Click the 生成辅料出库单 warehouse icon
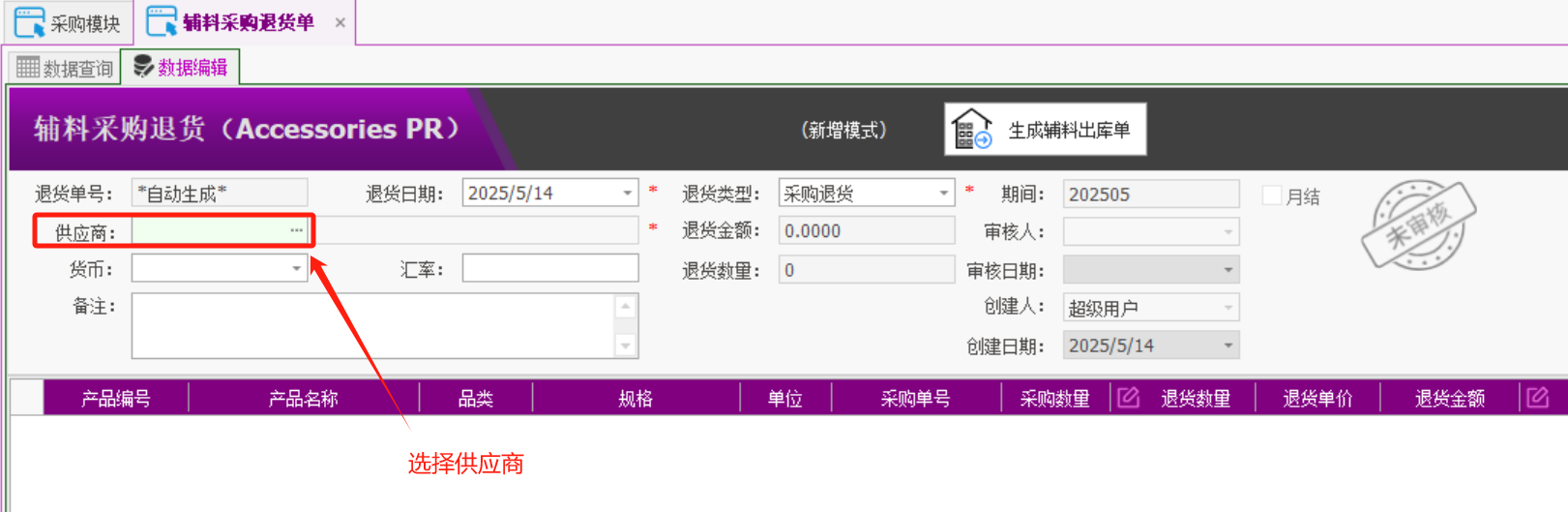 point(971,130)
